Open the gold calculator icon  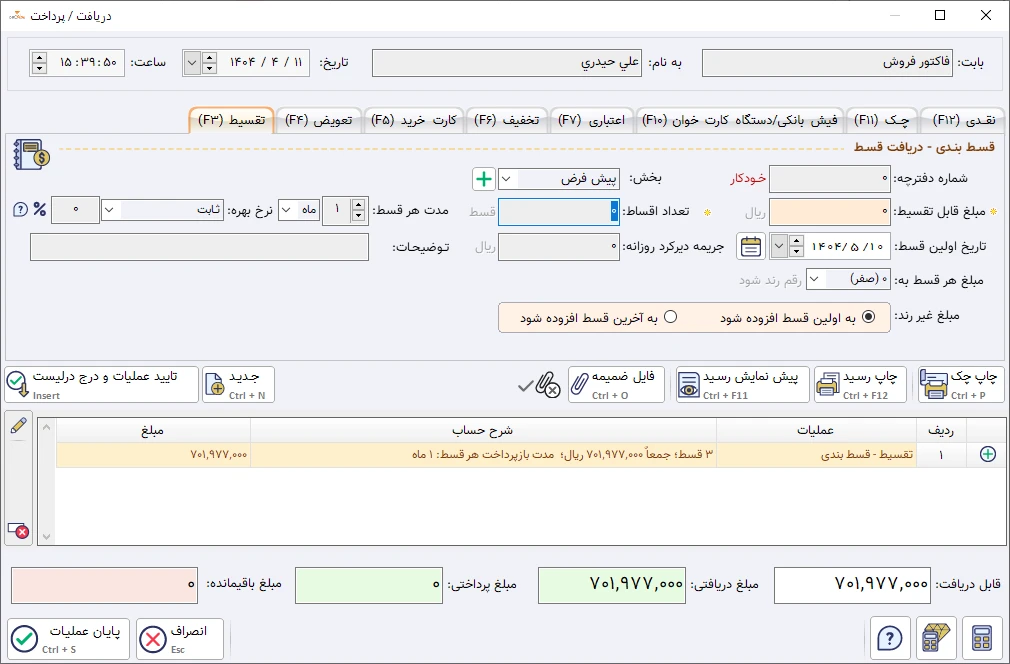click(x=936, y=638)
